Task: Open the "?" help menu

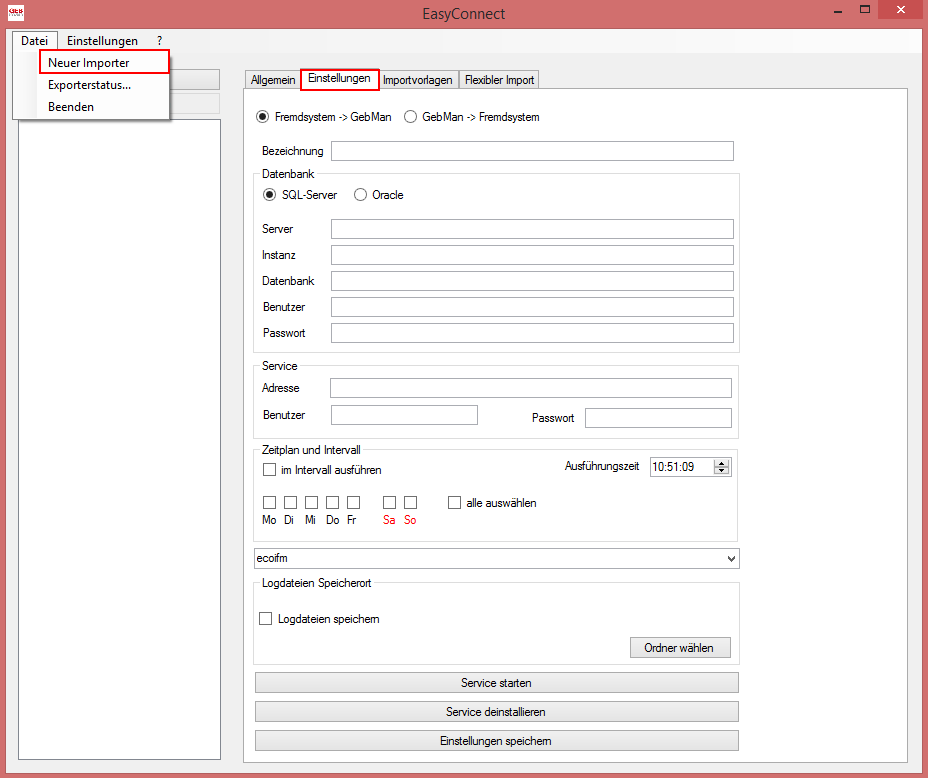Action: [x=158, y=40]
